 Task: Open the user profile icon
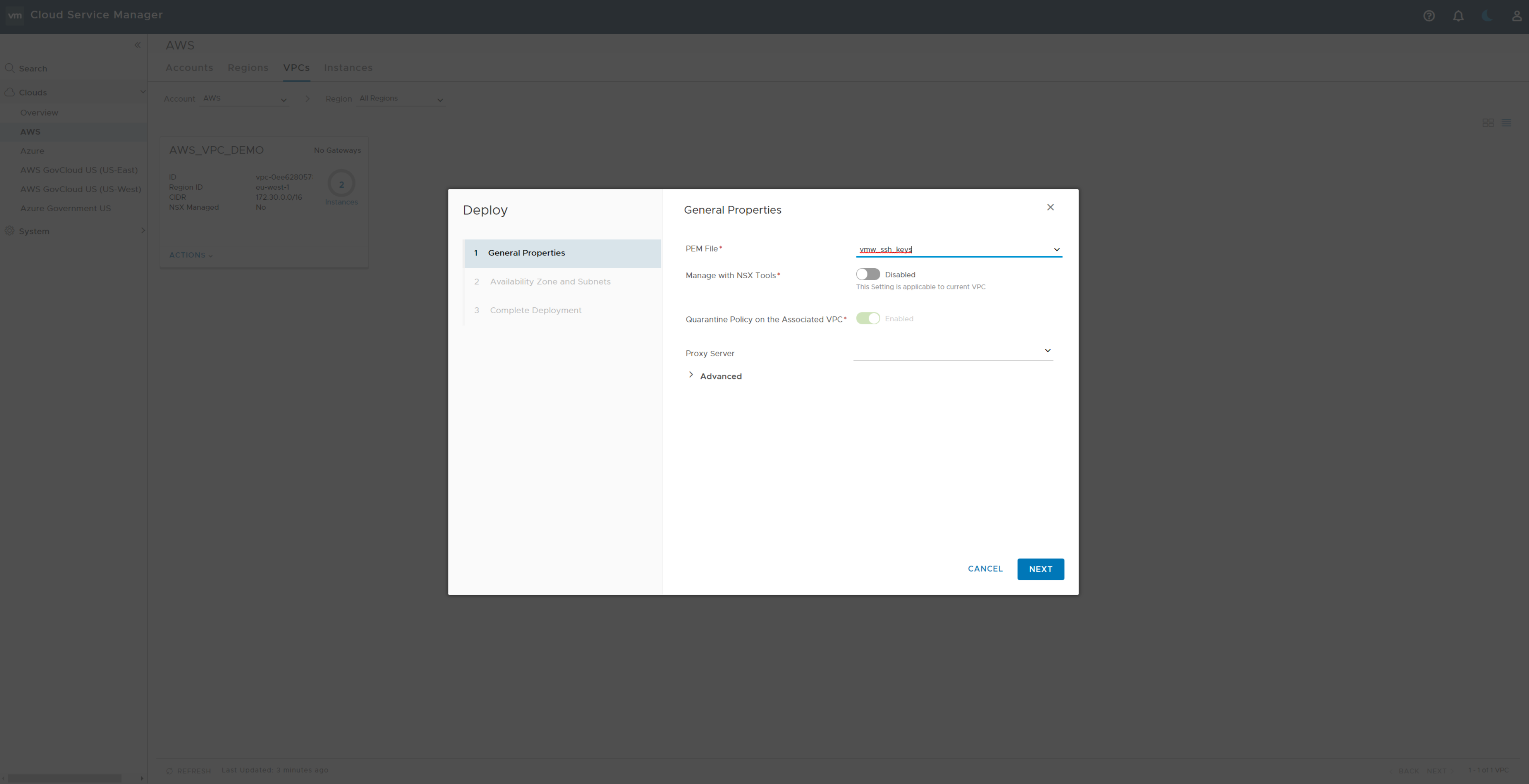pyautogui.click(x=1517, y=16)
